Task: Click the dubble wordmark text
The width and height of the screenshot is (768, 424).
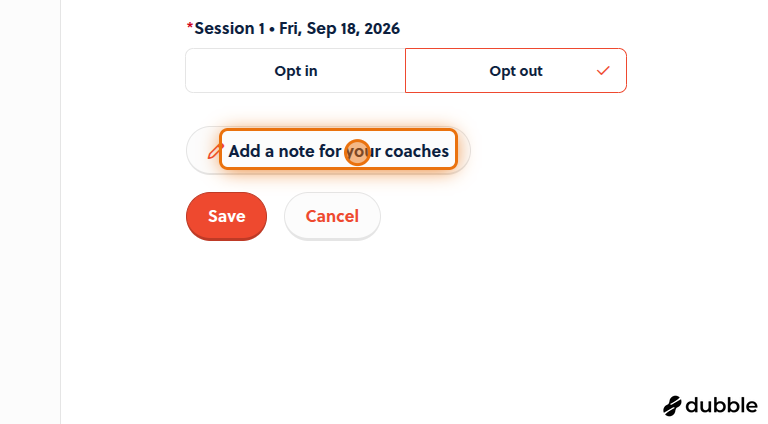Action: [721, 405]
